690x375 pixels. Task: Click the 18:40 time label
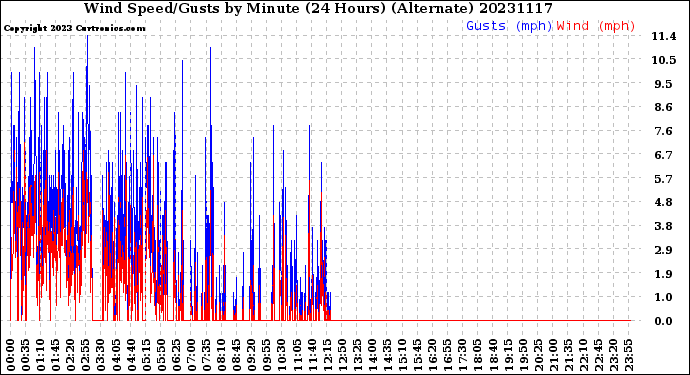point(492,356)
